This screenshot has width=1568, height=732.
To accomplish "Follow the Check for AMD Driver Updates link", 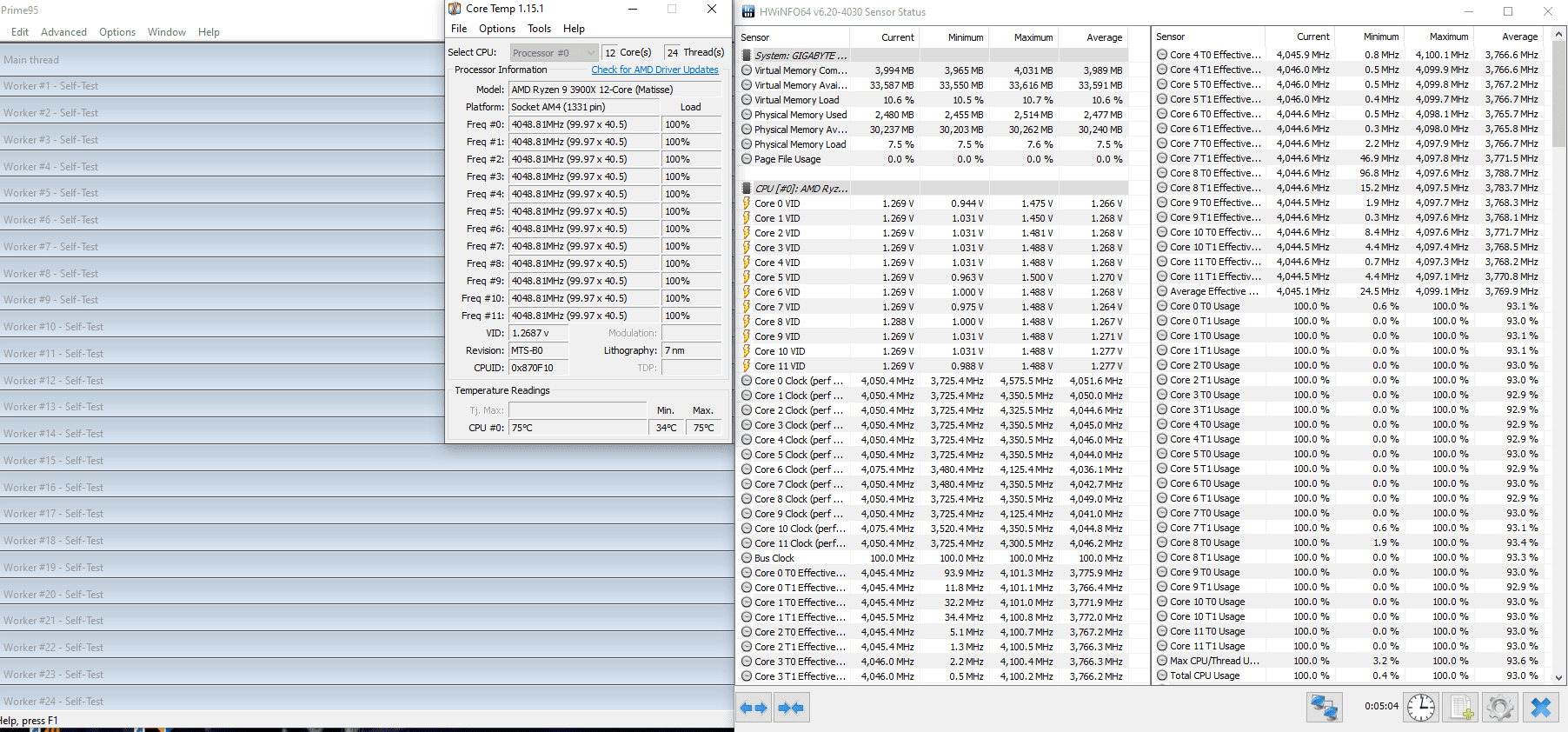I will click(655, 70).
